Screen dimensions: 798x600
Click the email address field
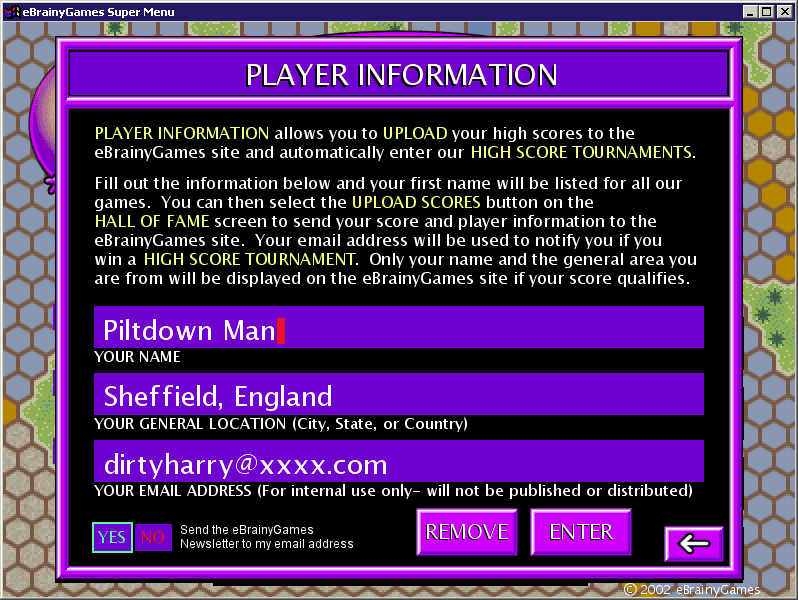(398, 461)
